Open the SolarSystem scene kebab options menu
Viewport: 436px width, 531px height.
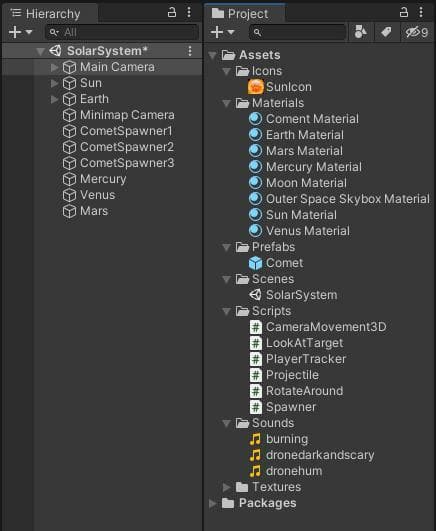190,51
